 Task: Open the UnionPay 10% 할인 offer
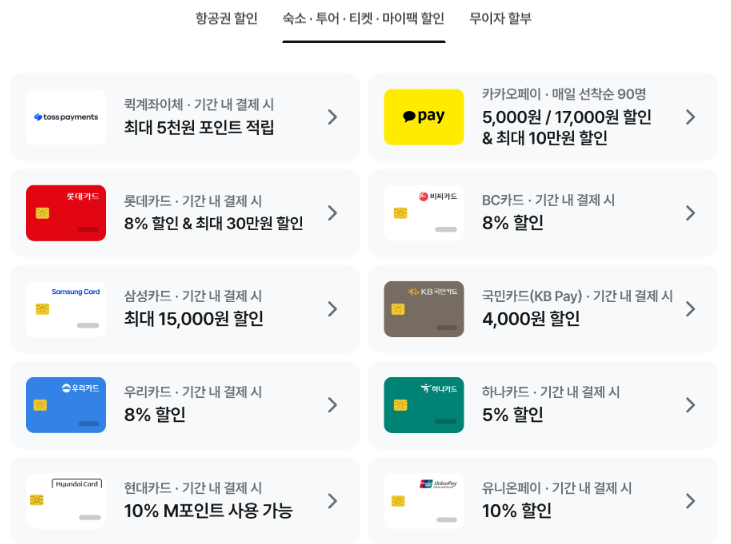pyautogui.click(x=543, y=501)
